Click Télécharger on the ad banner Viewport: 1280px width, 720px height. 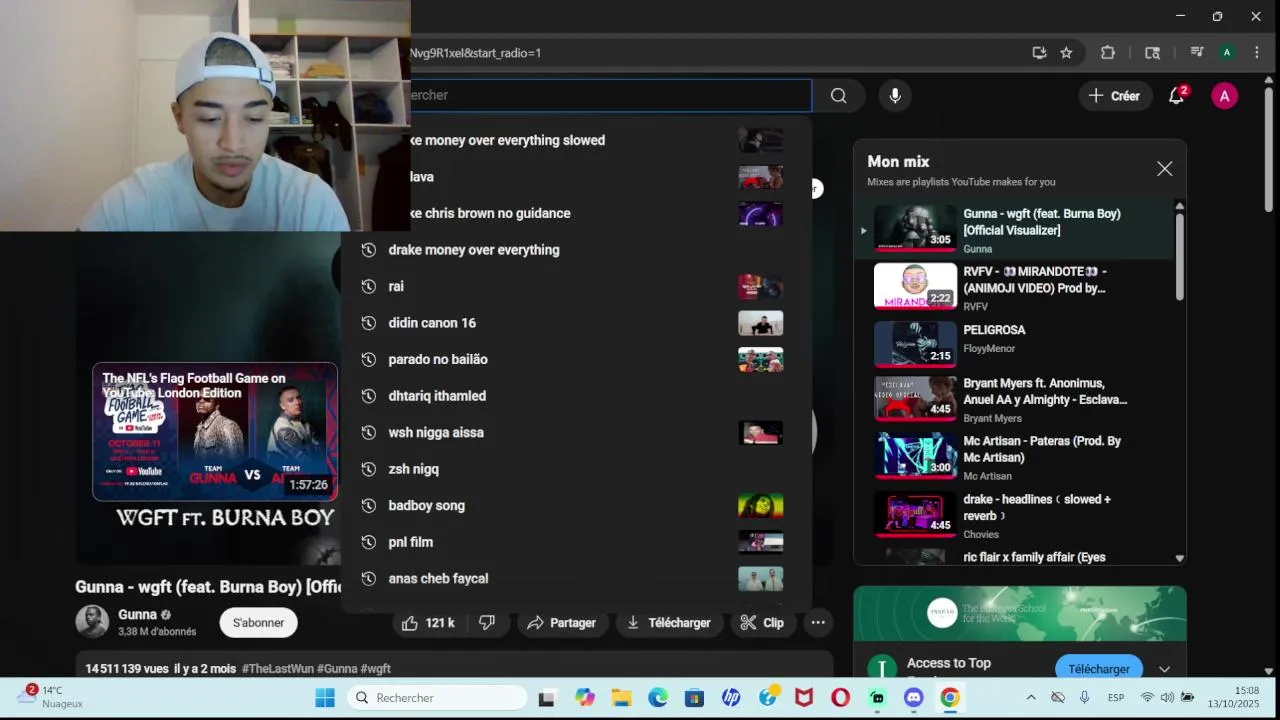(x=1099, y=669)
